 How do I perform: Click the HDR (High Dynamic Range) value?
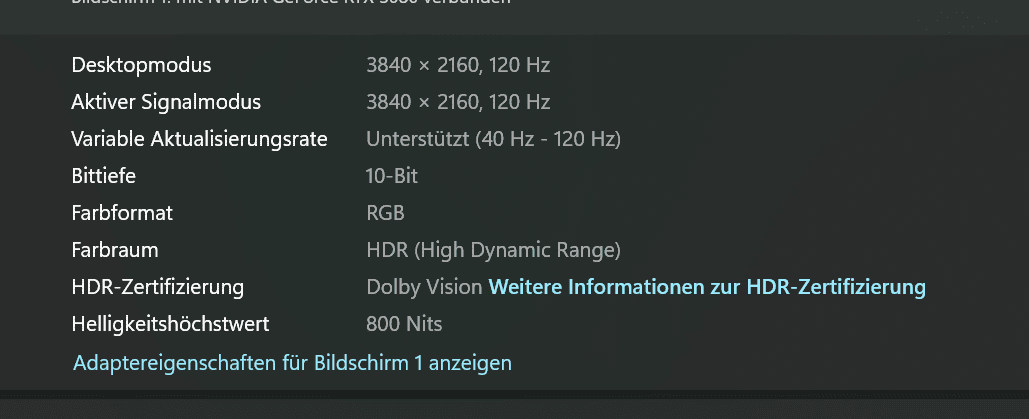point(493,250)
